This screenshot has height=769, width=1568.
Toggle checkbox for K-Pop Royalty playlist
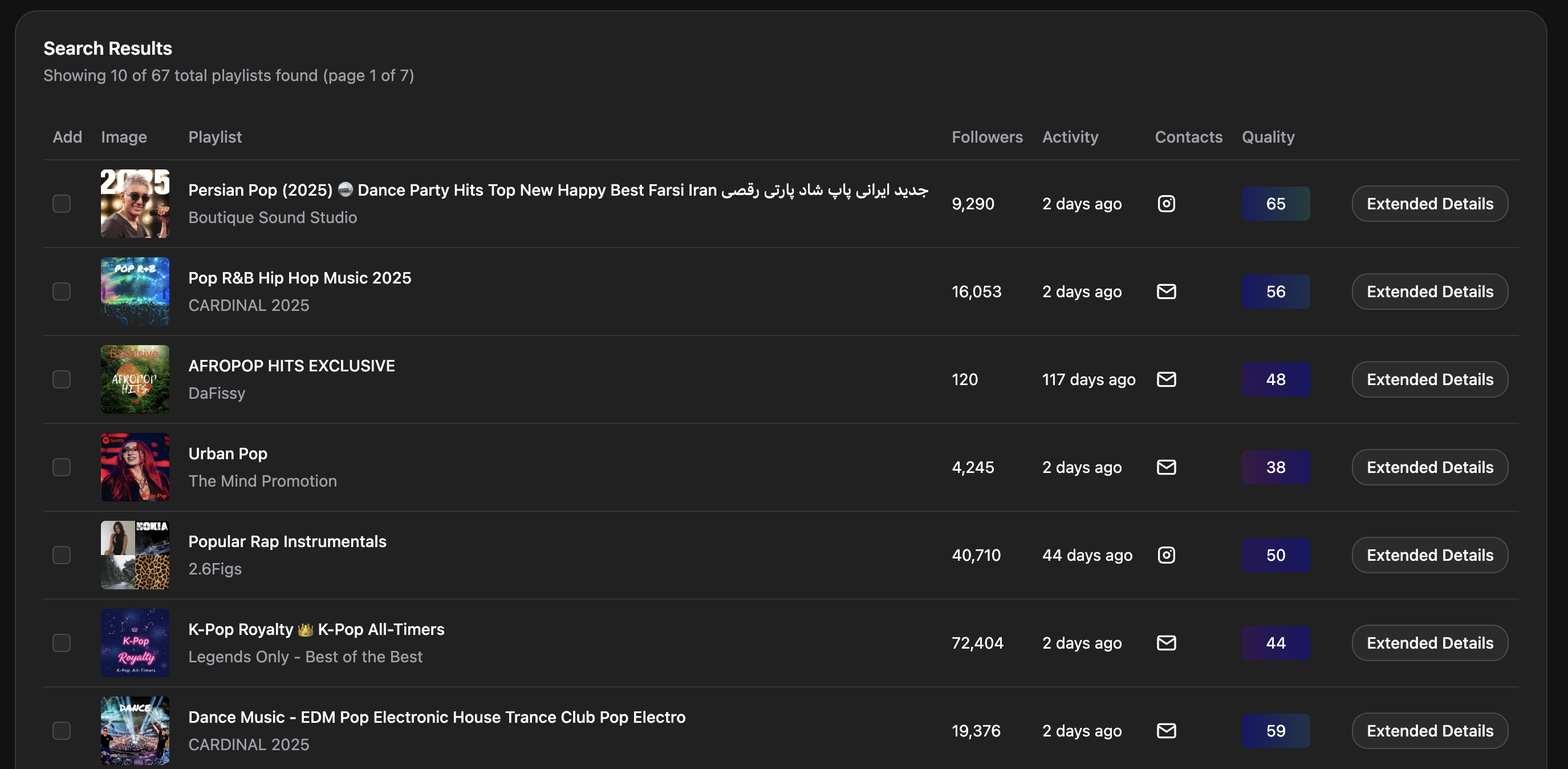coord(62,643)
